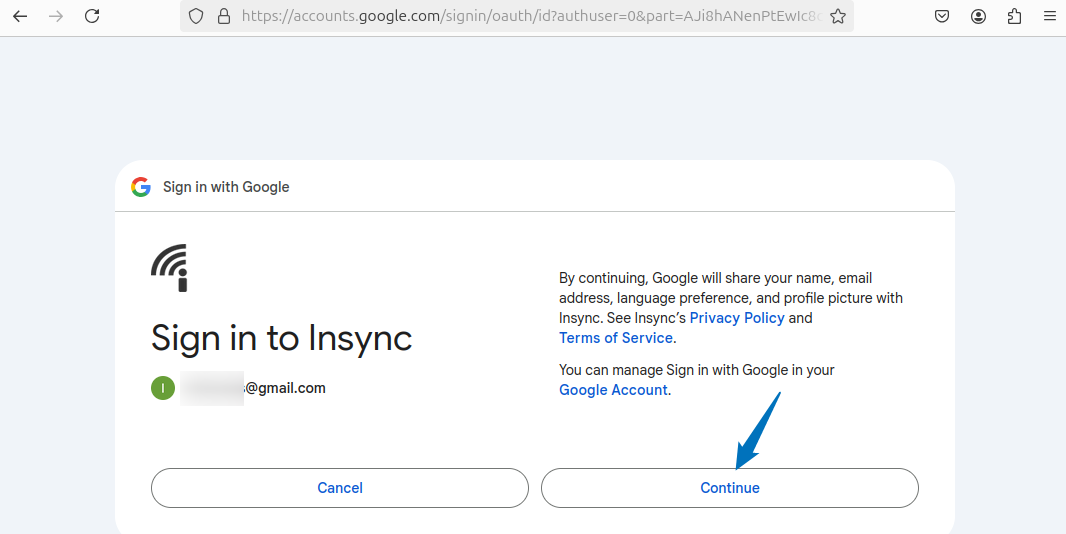Click the Google G logo

coord(141,186)
